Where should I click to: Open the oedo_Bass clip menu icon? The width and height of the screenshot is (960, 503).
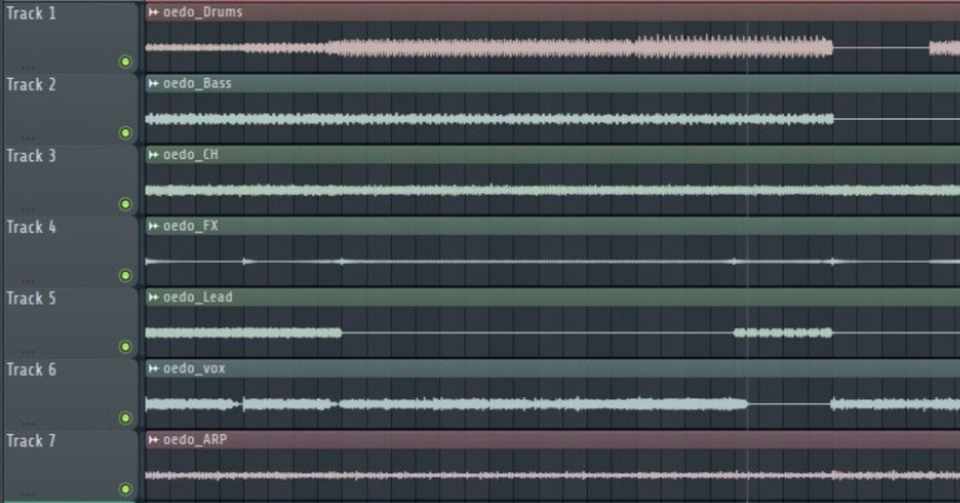(x=153, y=83)
